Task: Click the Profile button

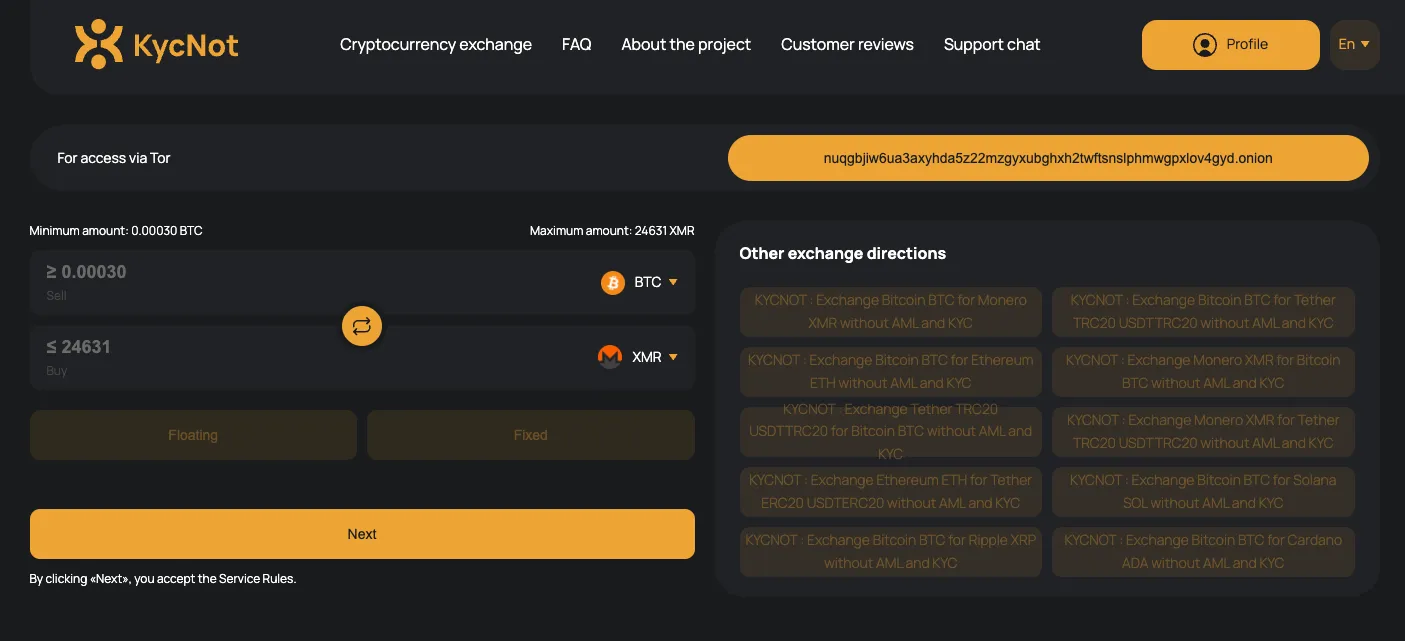Action: click(x=1231, y=45)
